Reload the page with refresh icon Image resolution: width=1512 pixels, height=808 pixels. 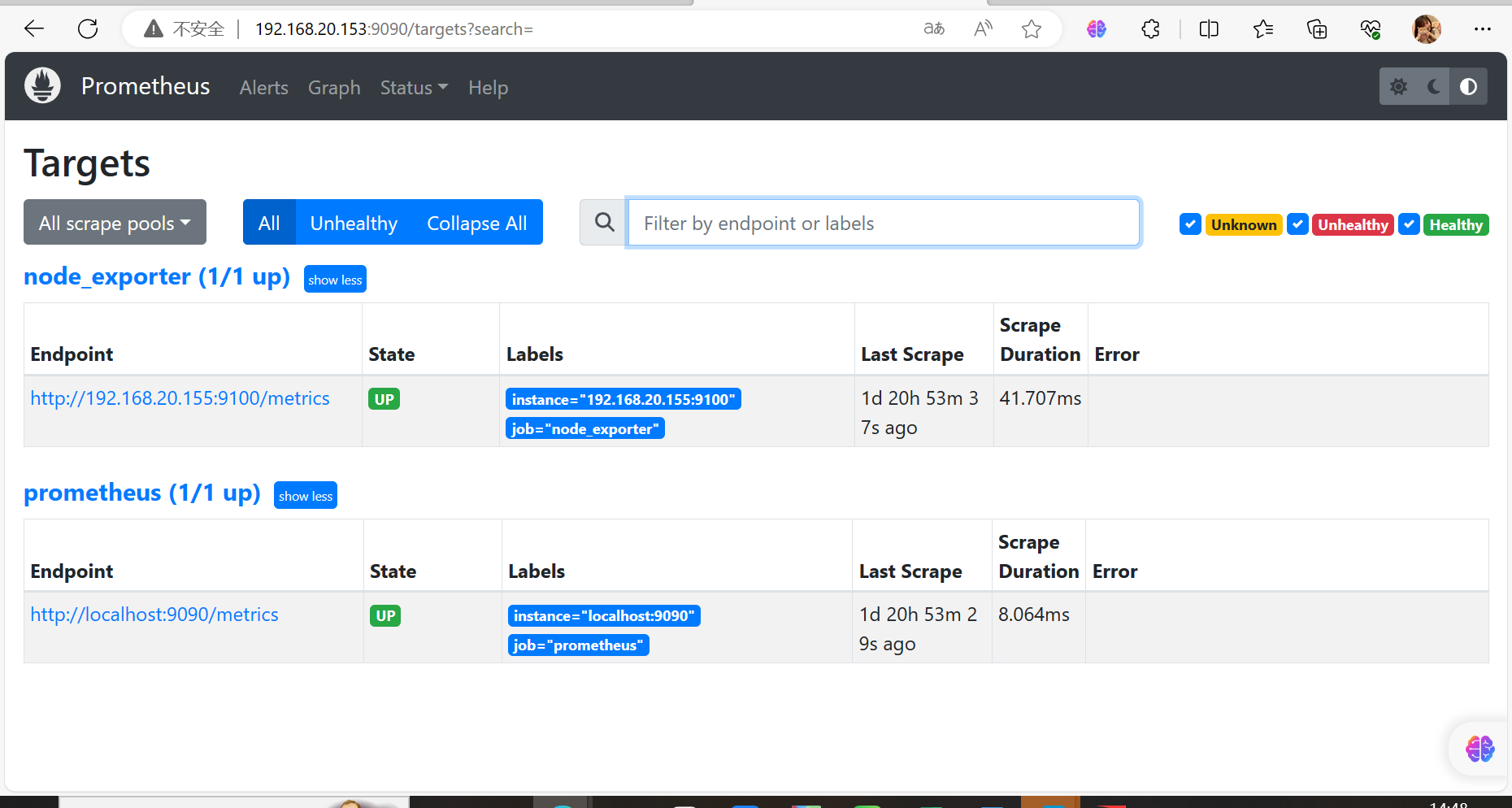(88, 29)
